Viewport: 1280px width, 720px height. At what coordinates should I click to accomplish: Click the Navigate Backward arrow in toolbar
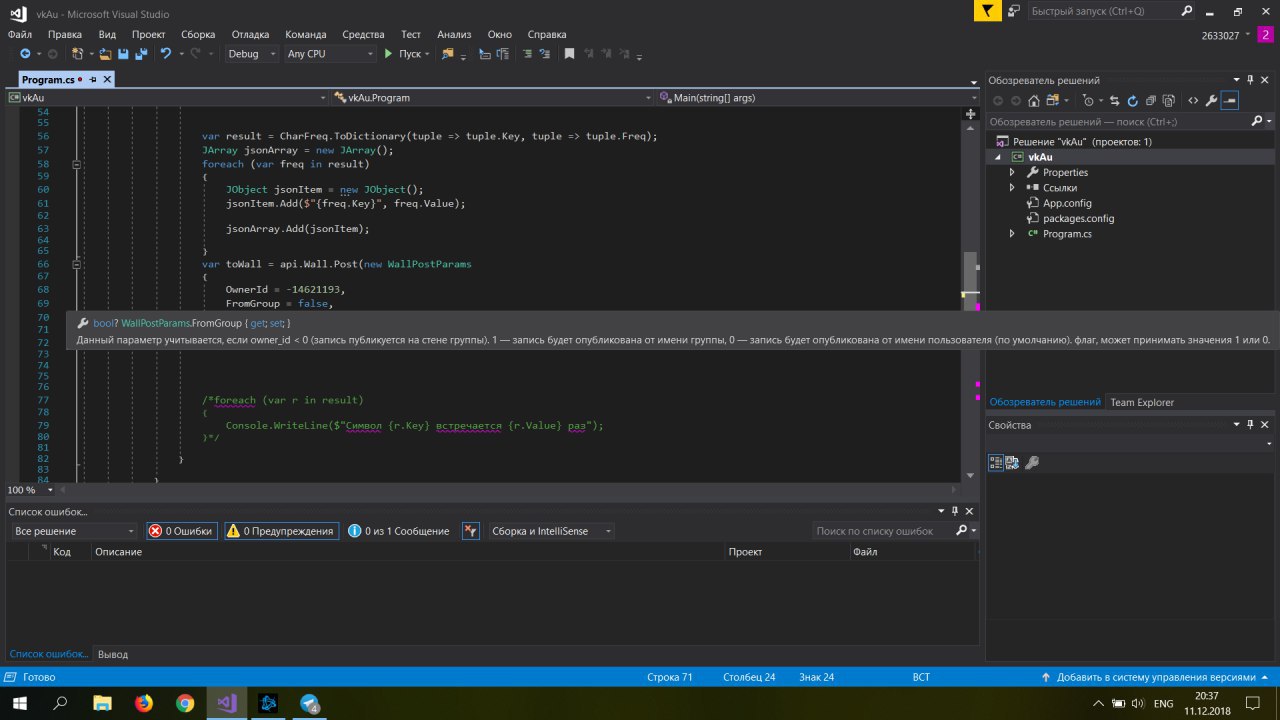coord(25,54)
